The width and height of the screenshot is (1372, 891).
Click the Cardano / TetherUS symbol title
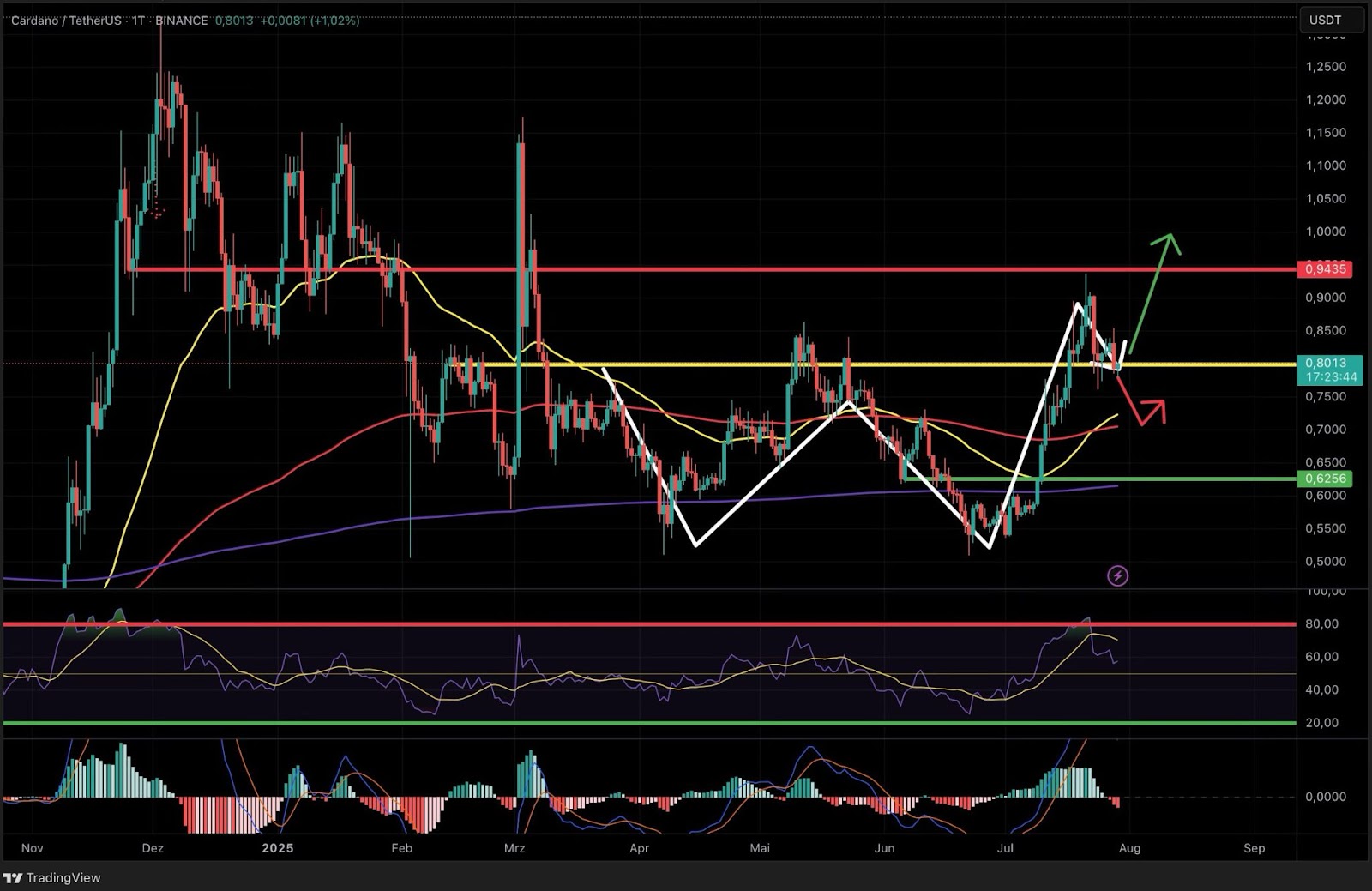(66, 21)
